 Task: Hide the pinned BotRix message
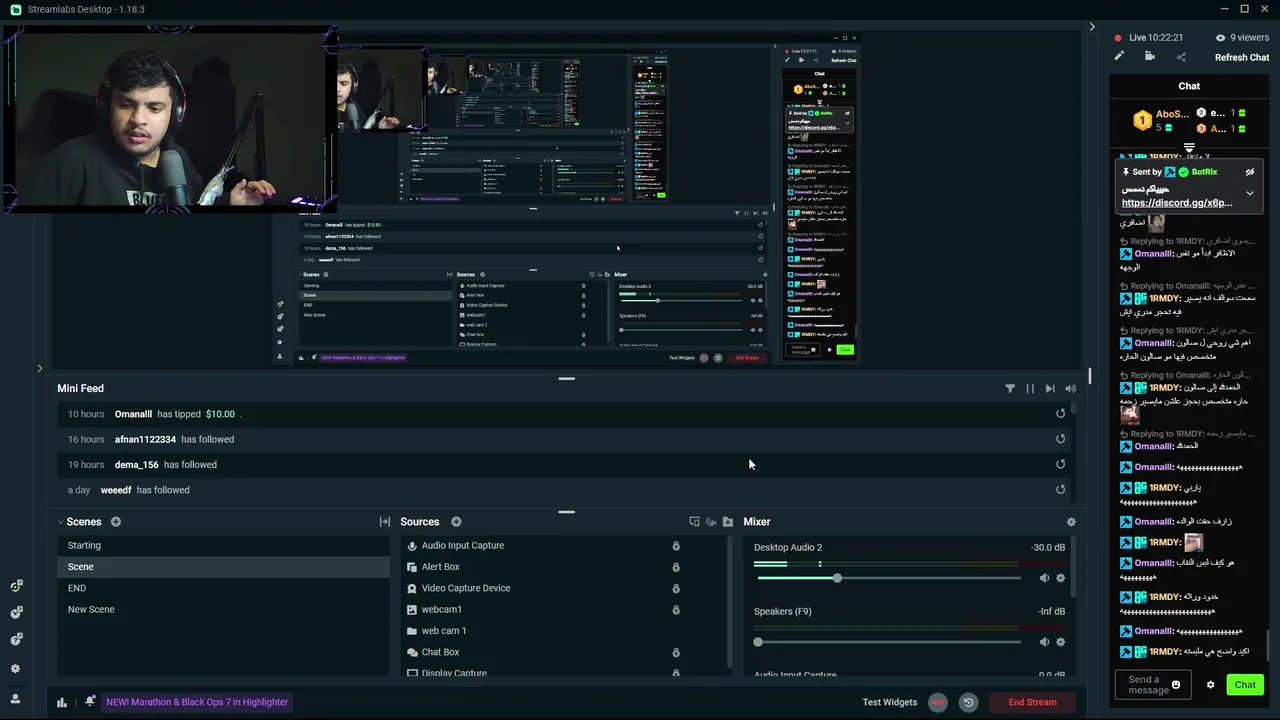pos(1250,172)
